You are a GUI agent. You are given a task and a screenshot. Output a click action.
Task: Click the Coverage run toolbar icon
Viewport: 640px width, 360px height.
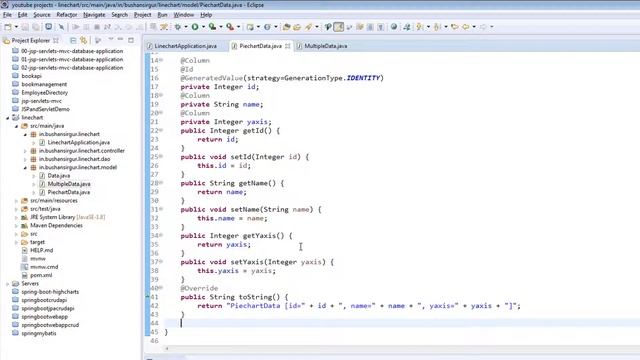(212, 27)
